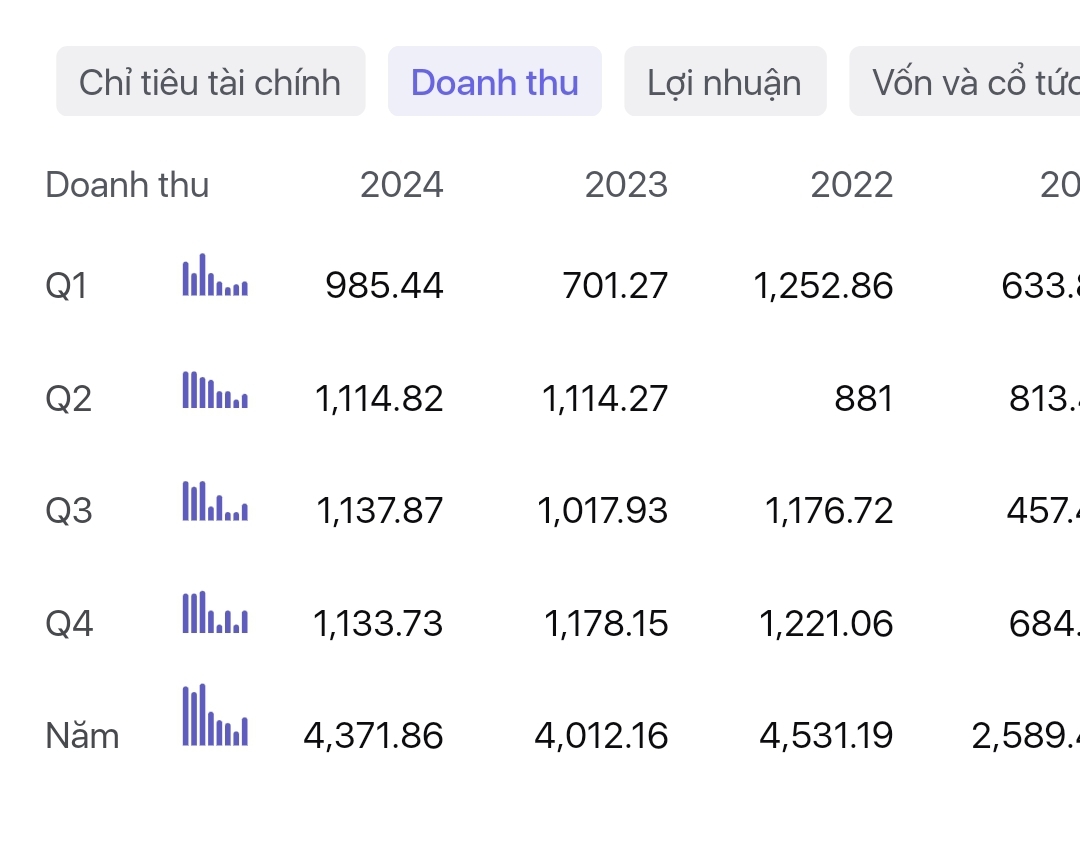
Task: Select the Q2 2022 value 881
Action: [x=863, y=399]
